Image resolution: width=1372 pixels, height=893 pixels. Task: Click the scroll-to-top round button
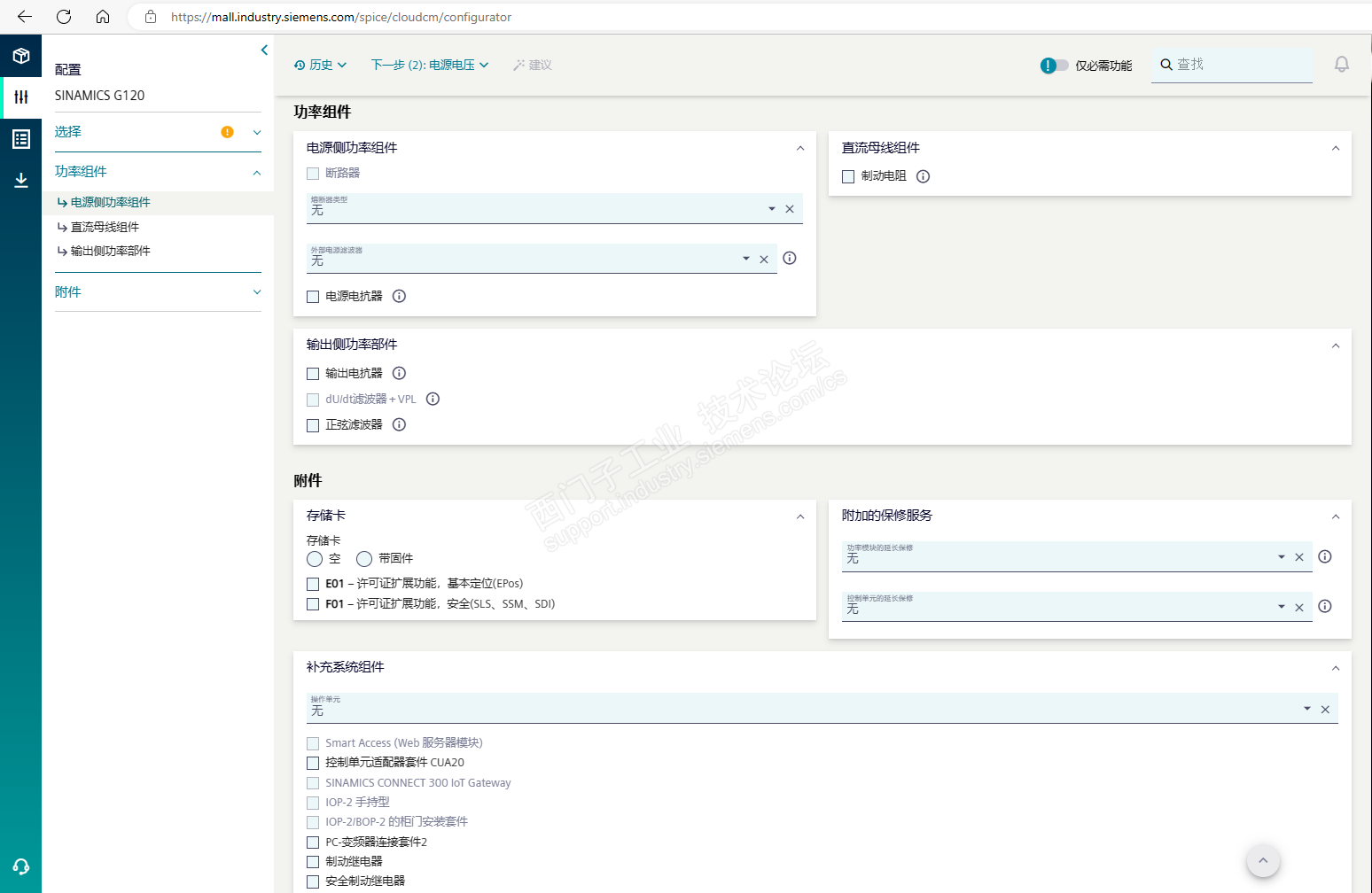click(1263, 860)
